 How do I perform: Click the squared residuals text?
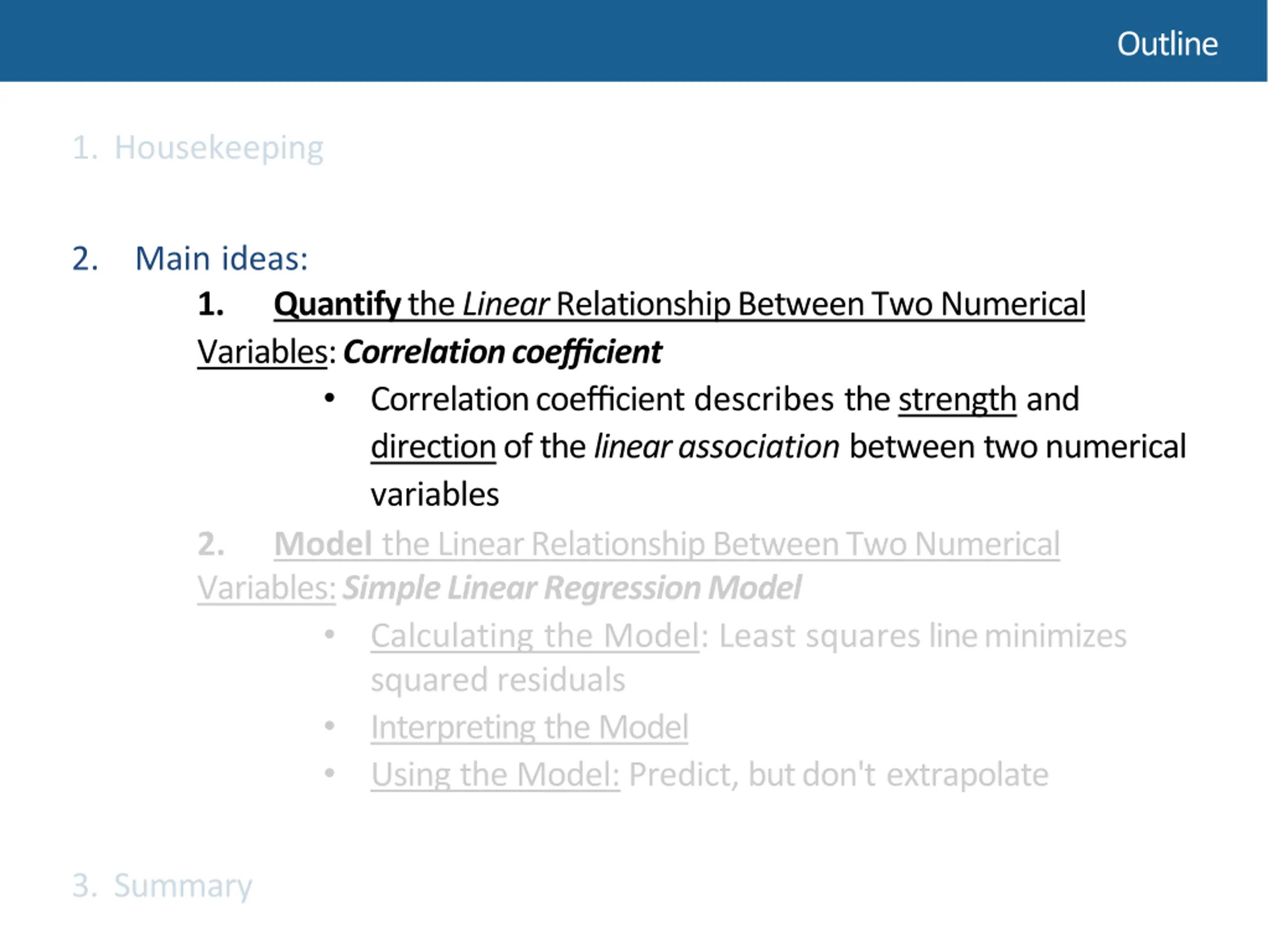pyautogui.click(x=498, y=681)
